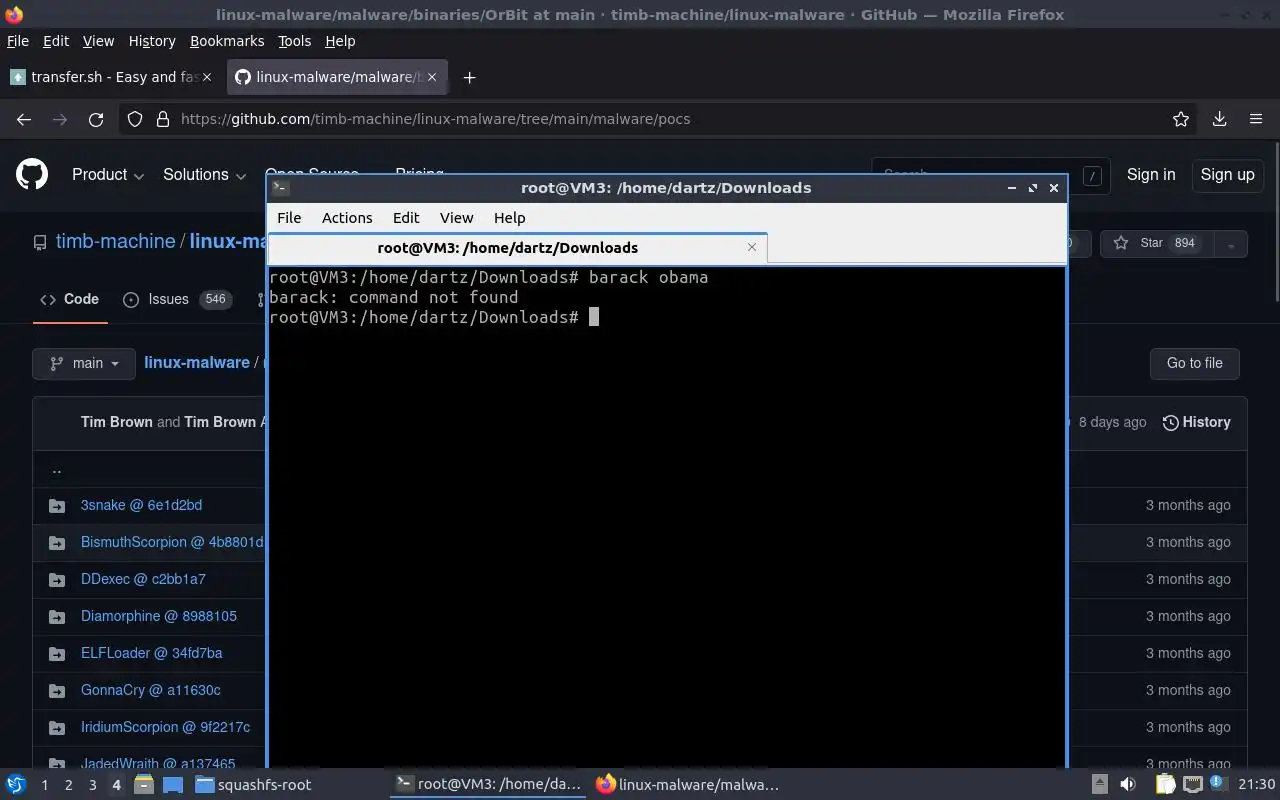Open a new Firefox tab with plus
1280x800 pixels.
pyautogui.click(x=469, y=77)
